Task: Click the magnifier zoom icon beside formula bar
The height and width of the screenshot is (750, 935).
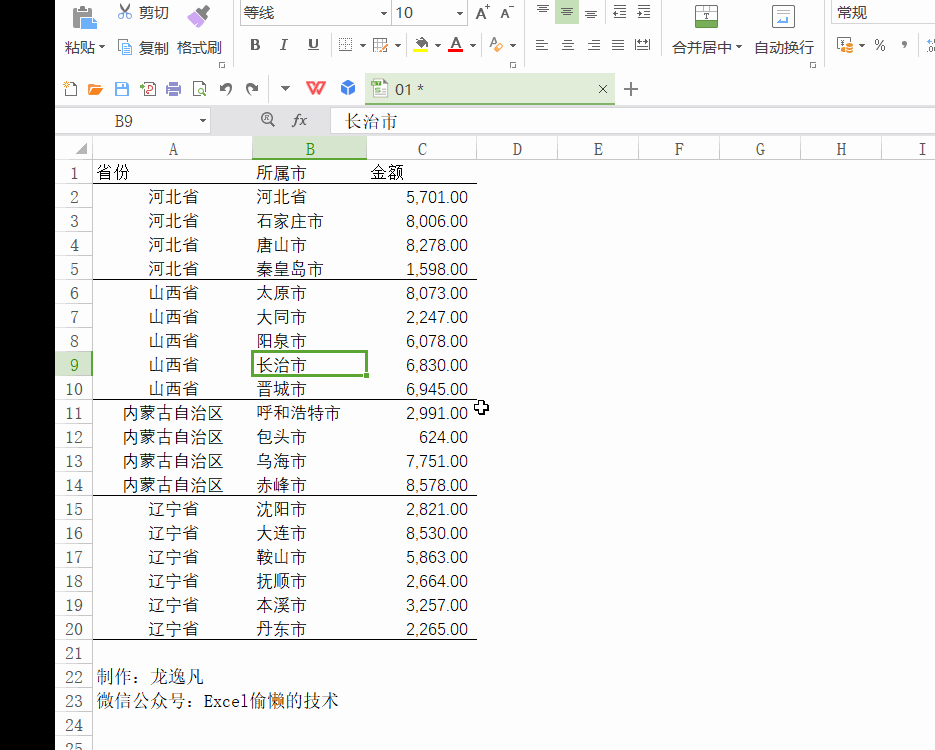Action: [x=268, y=120]
